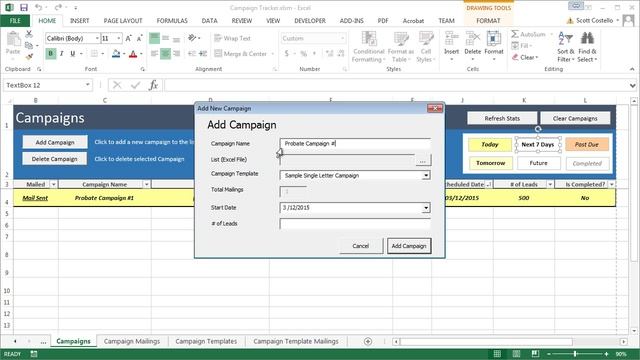Open the font size dropdown
The width and height of the screenshot is (640, 360).
[x=119, y=38]
